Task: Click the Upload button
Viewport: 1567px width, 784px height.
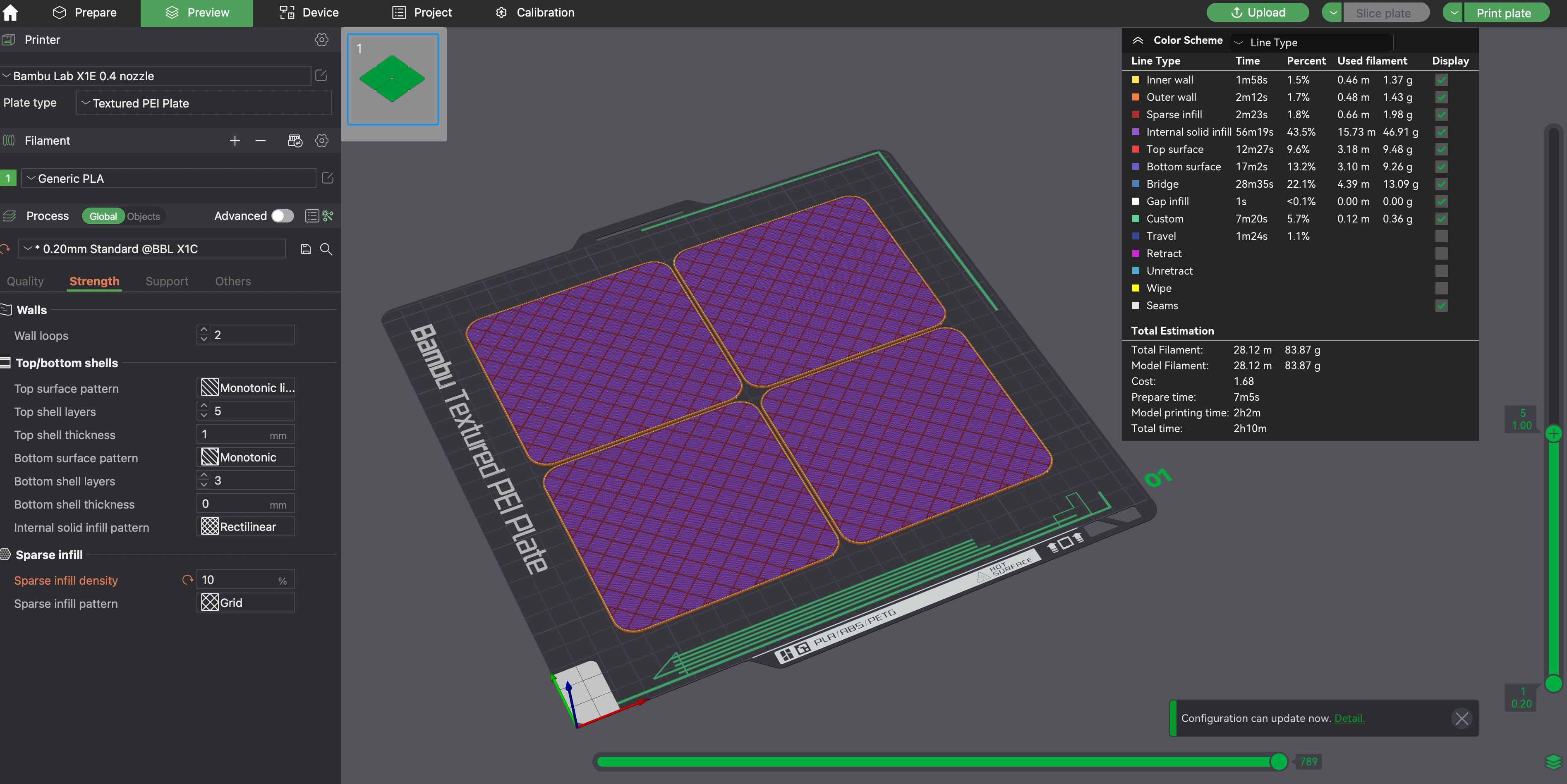Action: [x=1258, y=12]
